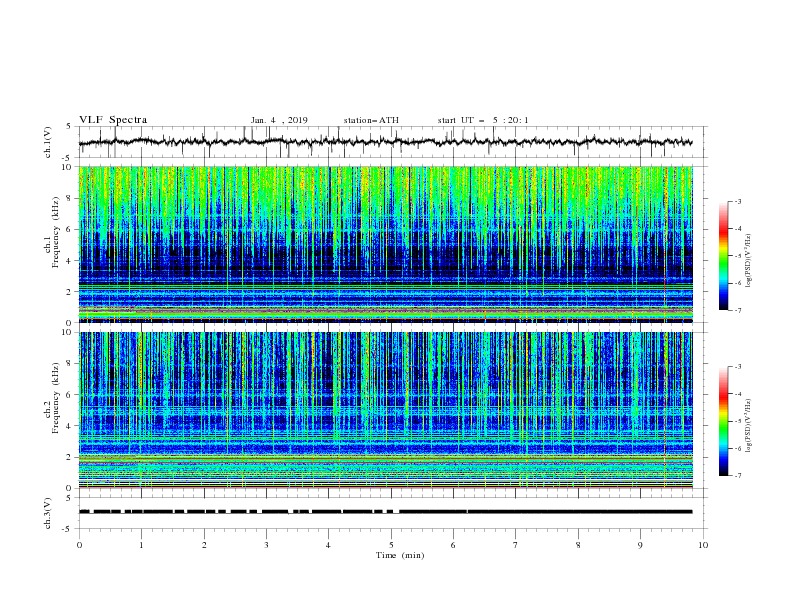The width and height of the screenshot is (792, 612).
Task: Click the "ch.1(V)" waveform axis label
Action: pyautogui.click(x=48, y=142)
